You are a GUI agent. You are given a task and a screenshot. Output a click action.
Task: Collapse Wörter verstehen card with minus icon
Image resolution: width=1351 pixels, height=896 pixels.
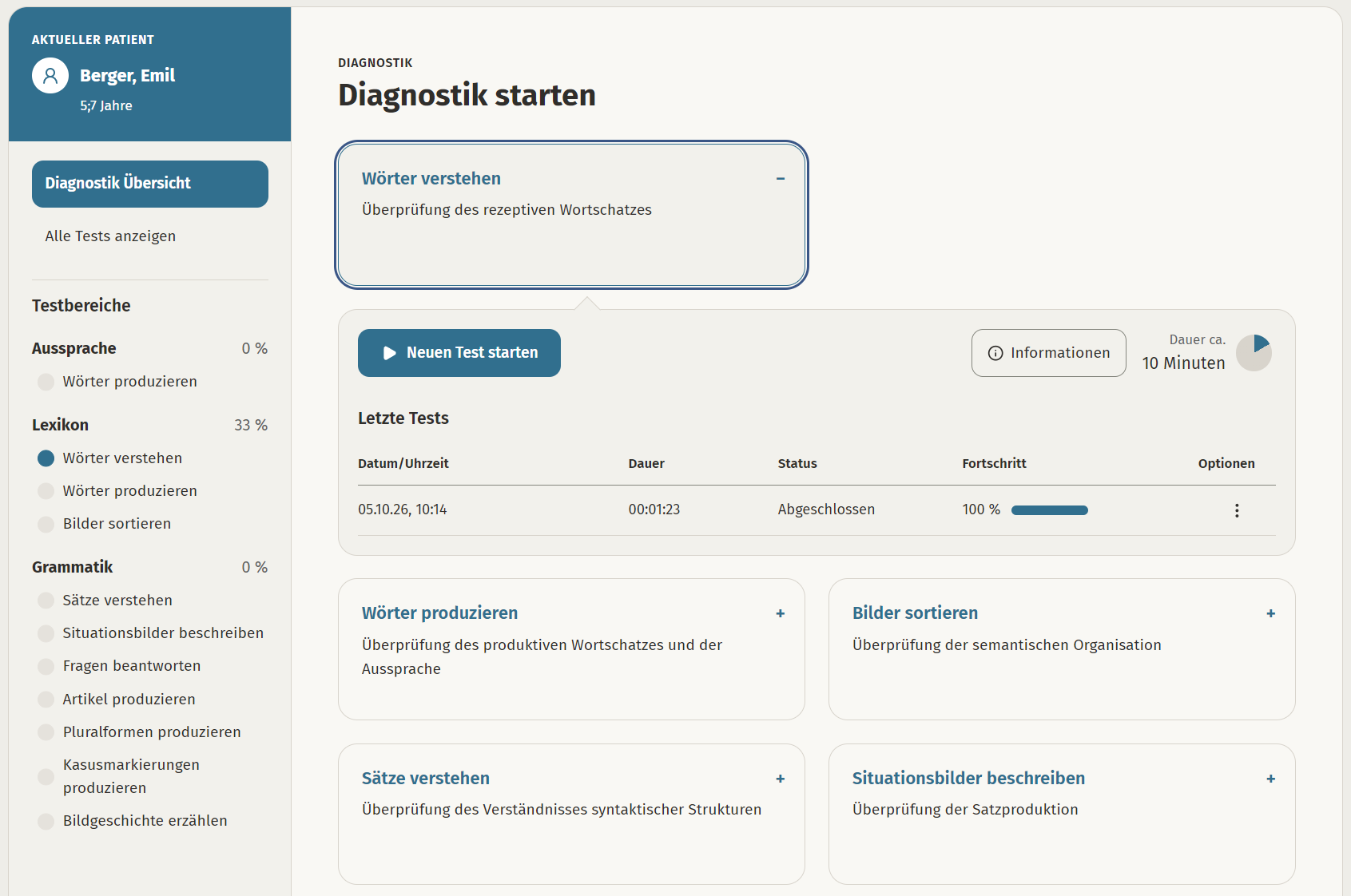[x=781, y=179]
